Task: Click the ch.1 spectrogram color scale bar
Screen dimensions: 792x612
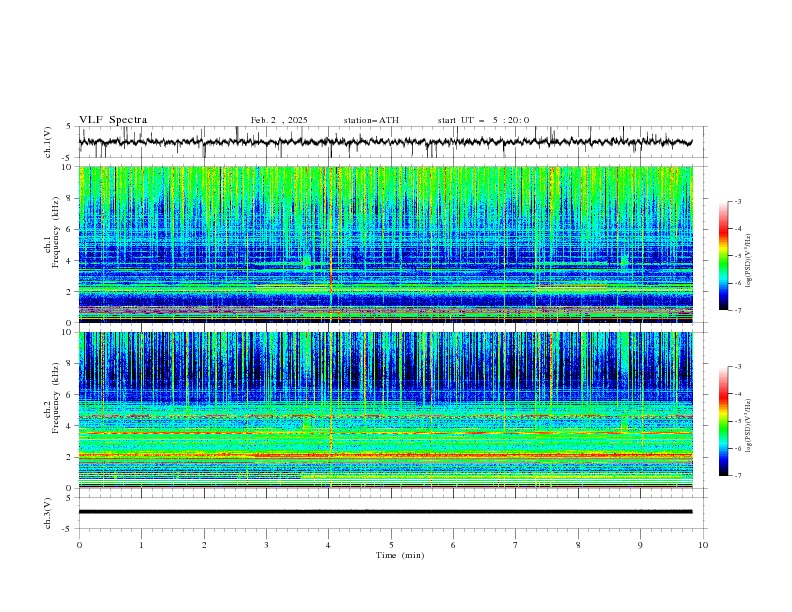Action: (x=723, y=255)
